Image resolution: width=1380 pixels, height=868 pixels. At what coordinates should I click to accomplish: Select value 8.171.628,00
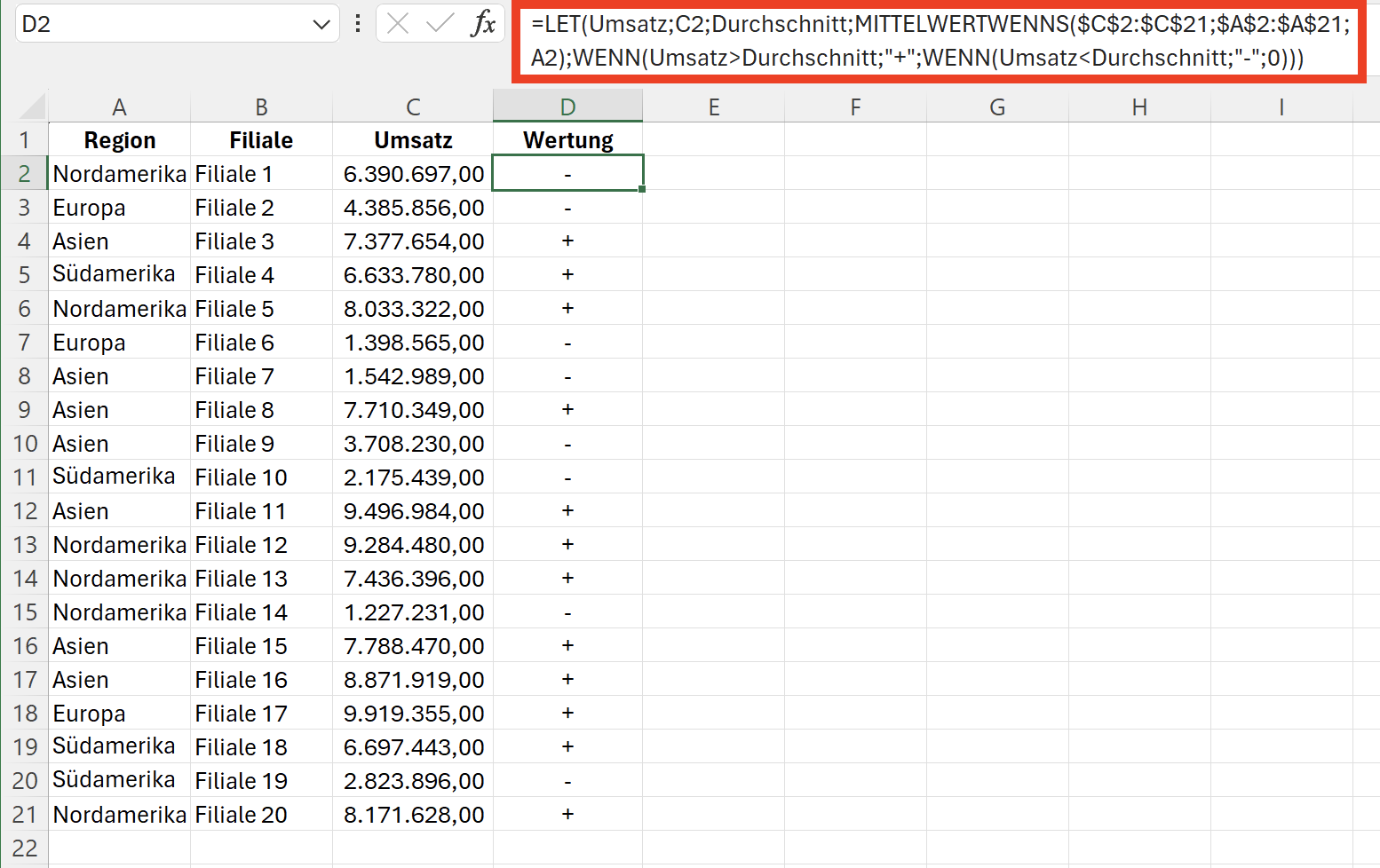[x=413, y=814]
